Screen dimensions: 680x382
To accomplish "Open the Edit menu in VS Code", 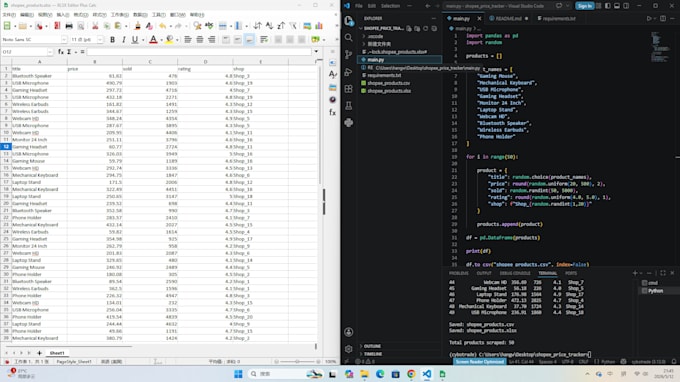I will click(x=372, y=6).
